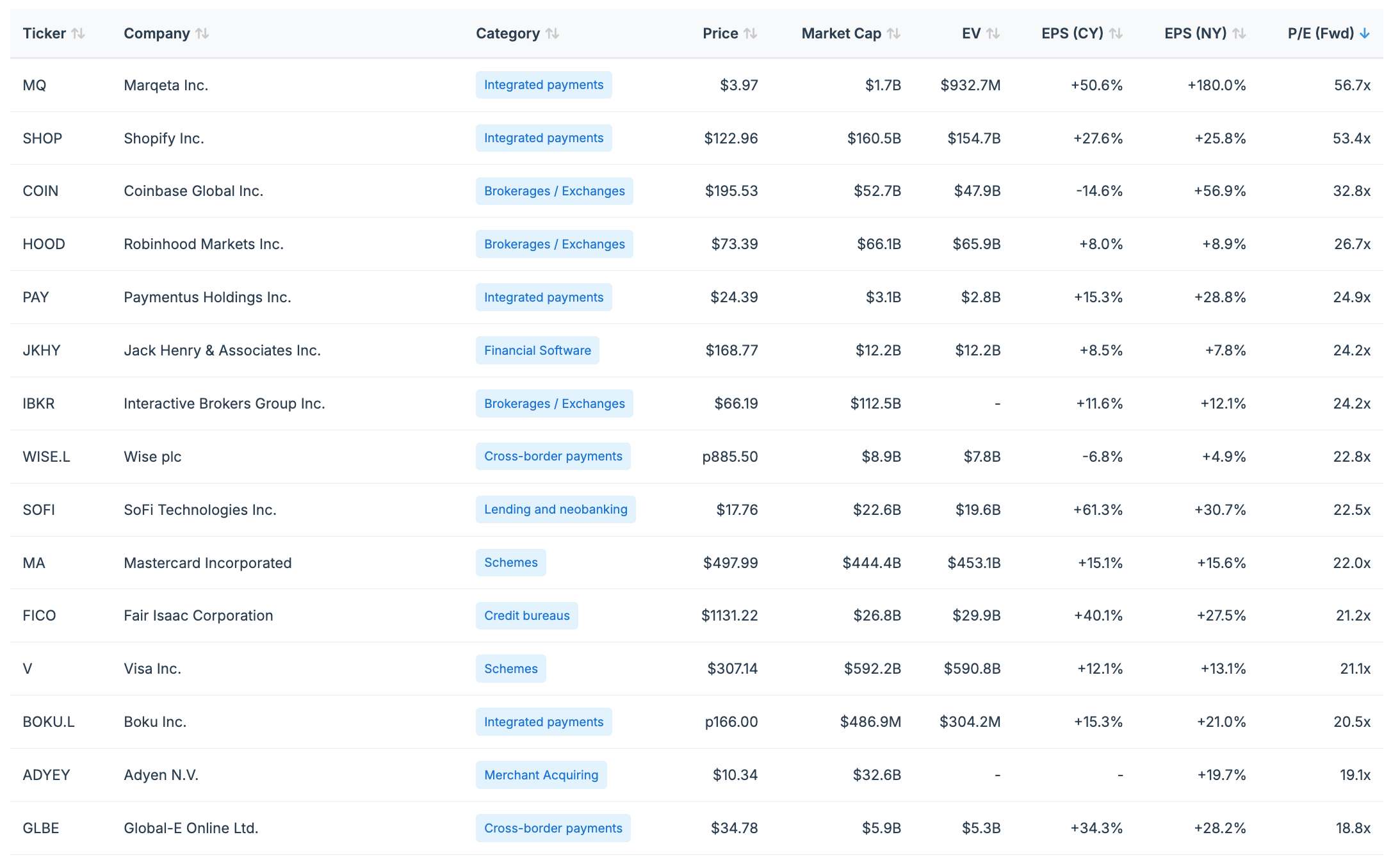
Task: Click the Brokerages / Exchanges tag on Coinbase row
Action: (x=554, y=191)
